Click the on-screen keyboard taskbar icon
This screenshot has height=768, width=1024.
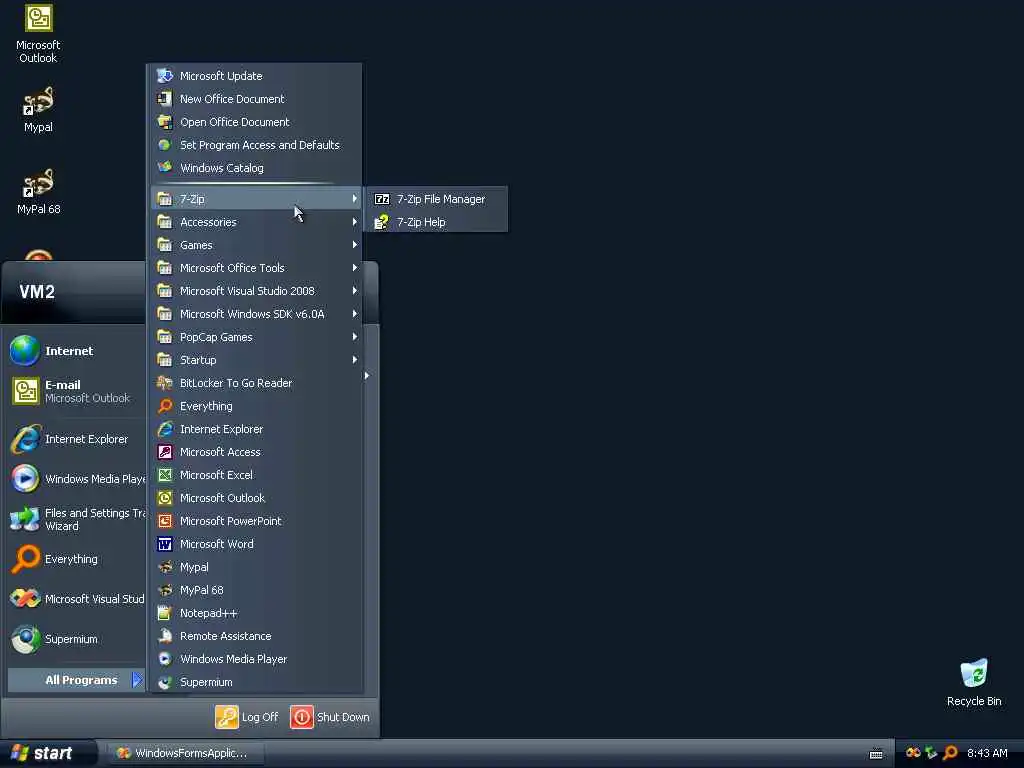(x=876, y=754)
